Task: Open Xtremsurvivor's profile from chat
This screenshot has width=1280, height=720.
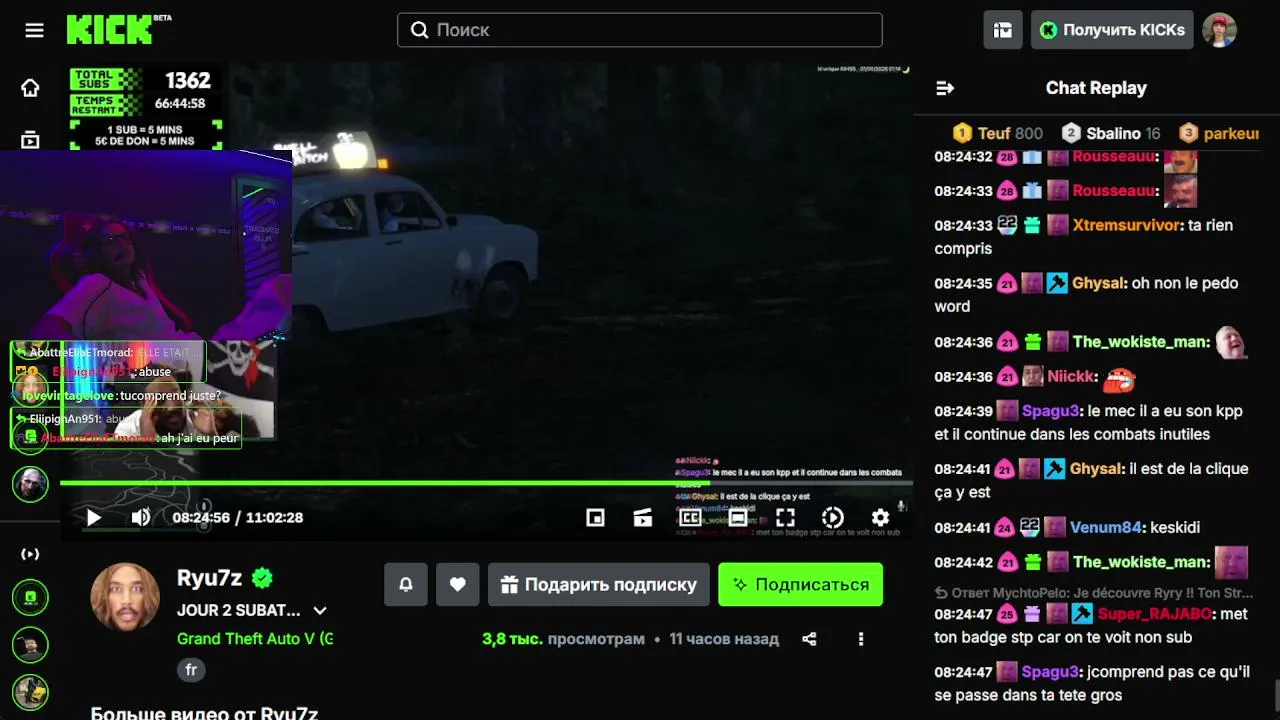Action: pyautogui.click(x=1127, y=225)
